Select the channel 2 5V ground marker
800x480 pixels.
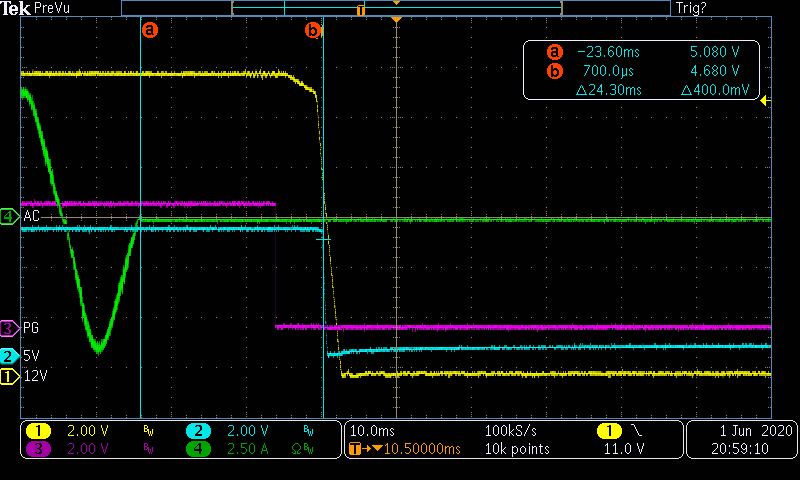coord(9,356)
